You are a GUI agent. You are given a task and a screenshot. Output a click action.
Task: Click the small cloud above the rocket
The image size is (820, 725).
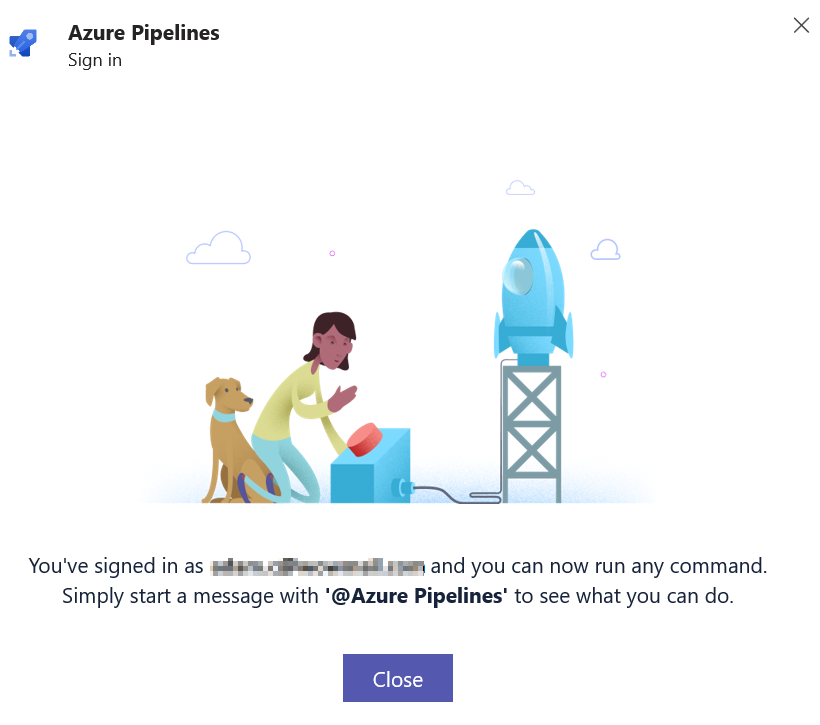[520, 187]
